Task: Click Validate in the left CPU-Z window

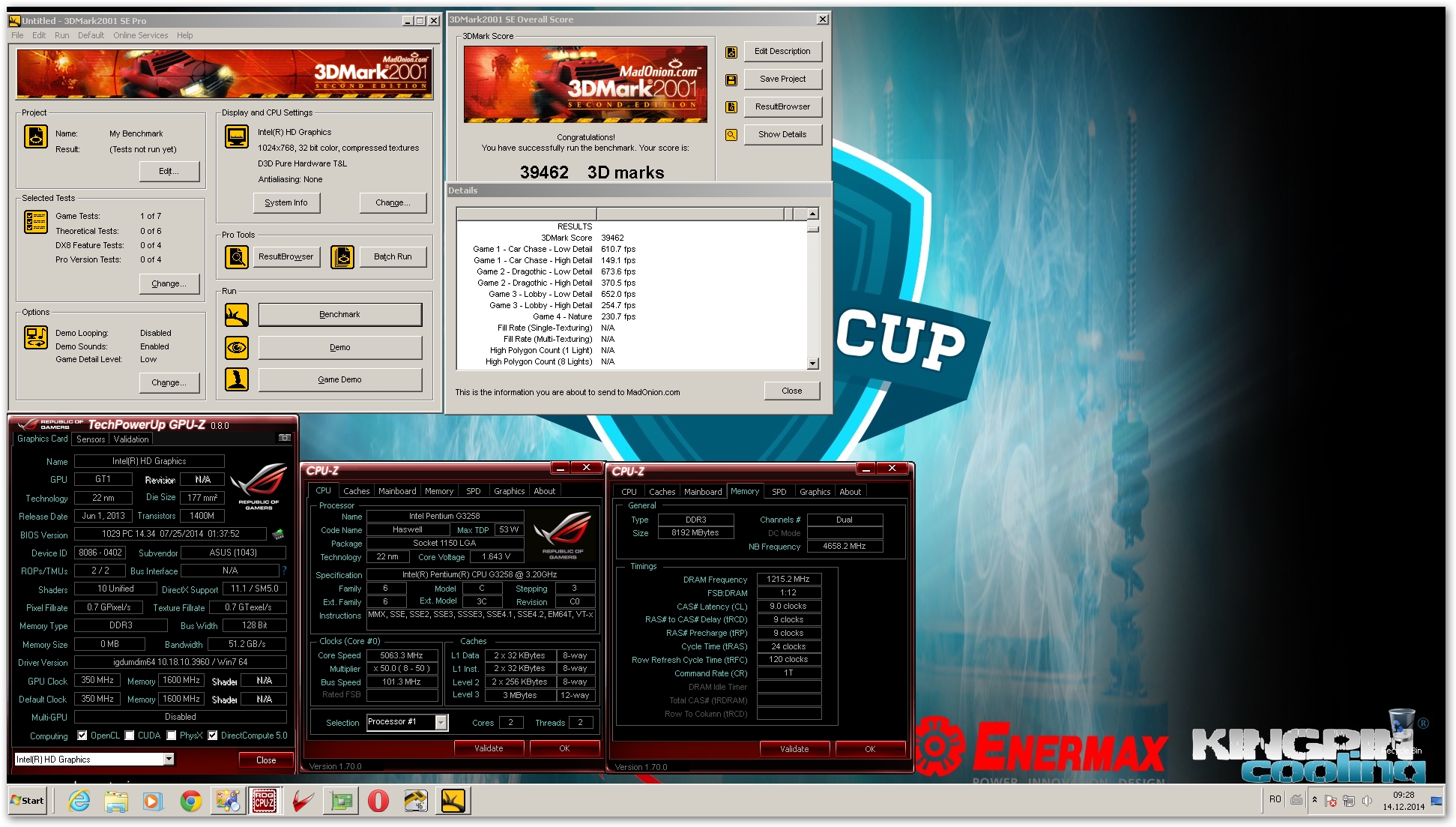Action: point(489,748)
